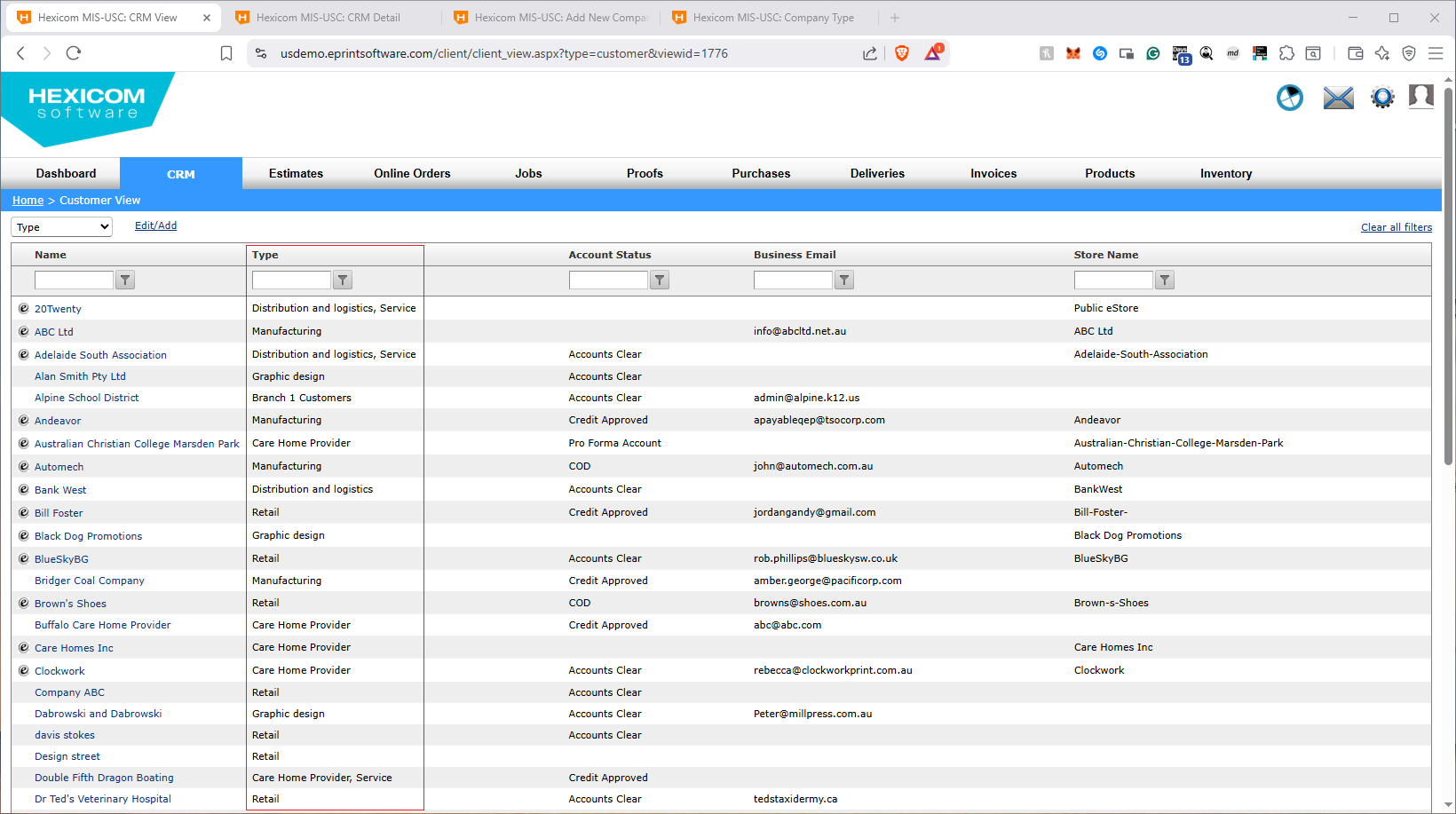Click the Edit/Add link
Image resolution: width=1456 pixels, height=814 pixels.
[x=155, y=225]
